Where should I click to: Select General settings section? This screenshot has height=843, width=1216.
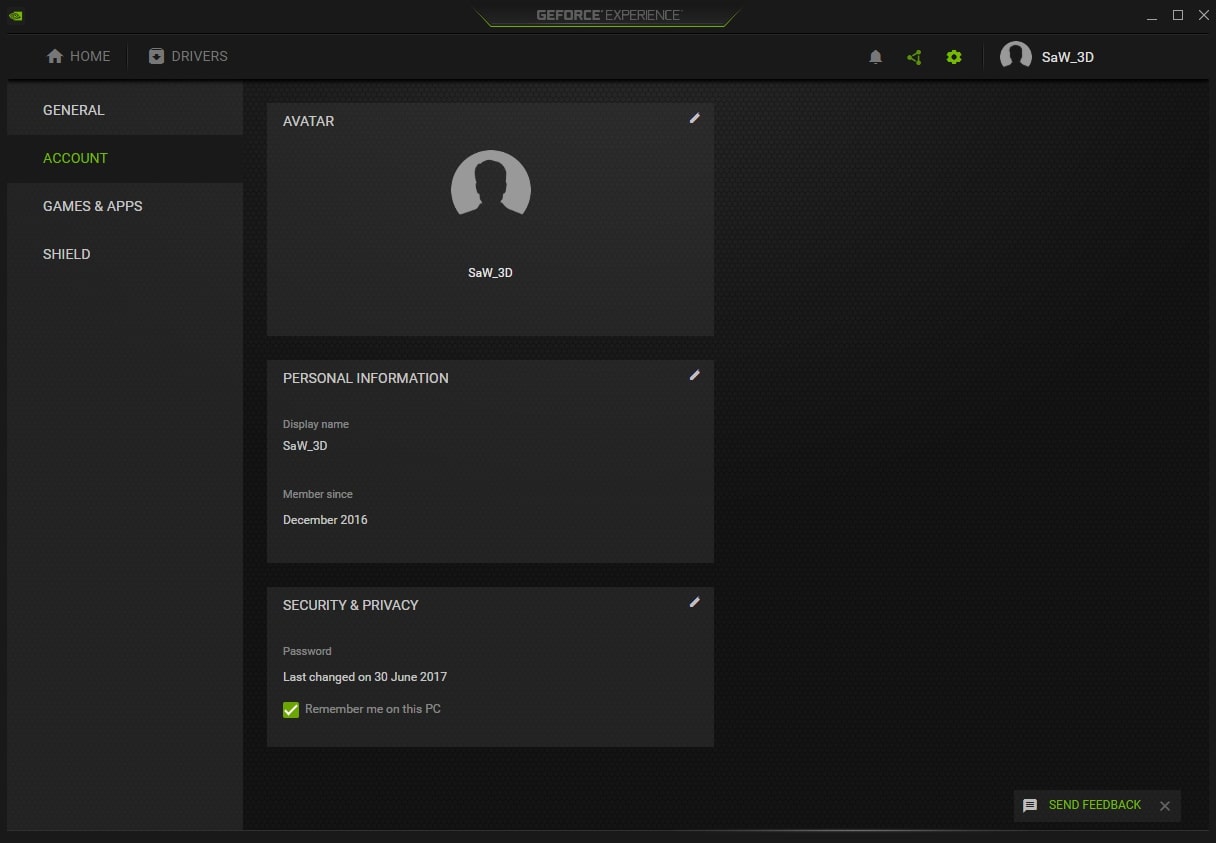click(x=124, y=110)
